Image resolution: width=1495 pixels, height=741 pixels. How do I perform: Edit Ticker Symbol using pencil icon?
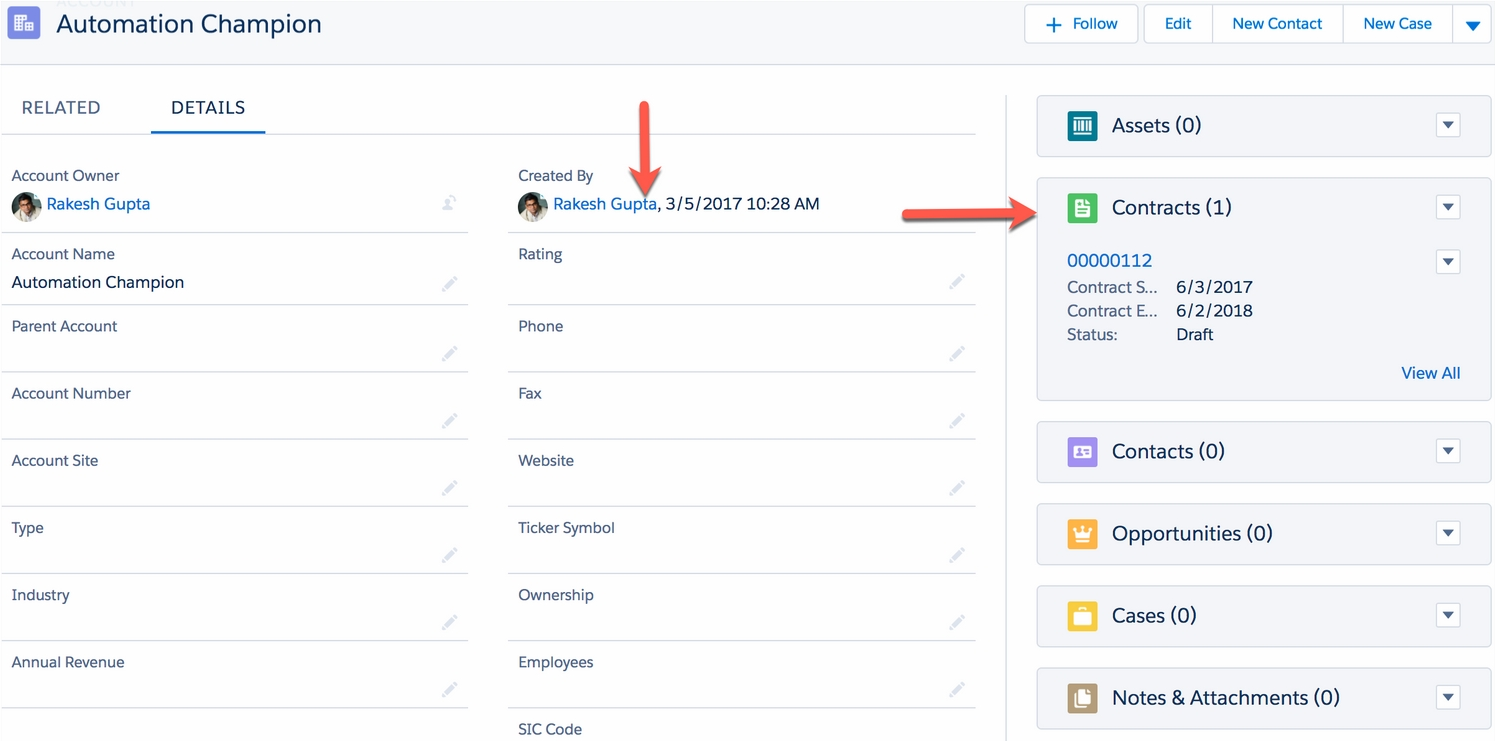tap(957, 555)
